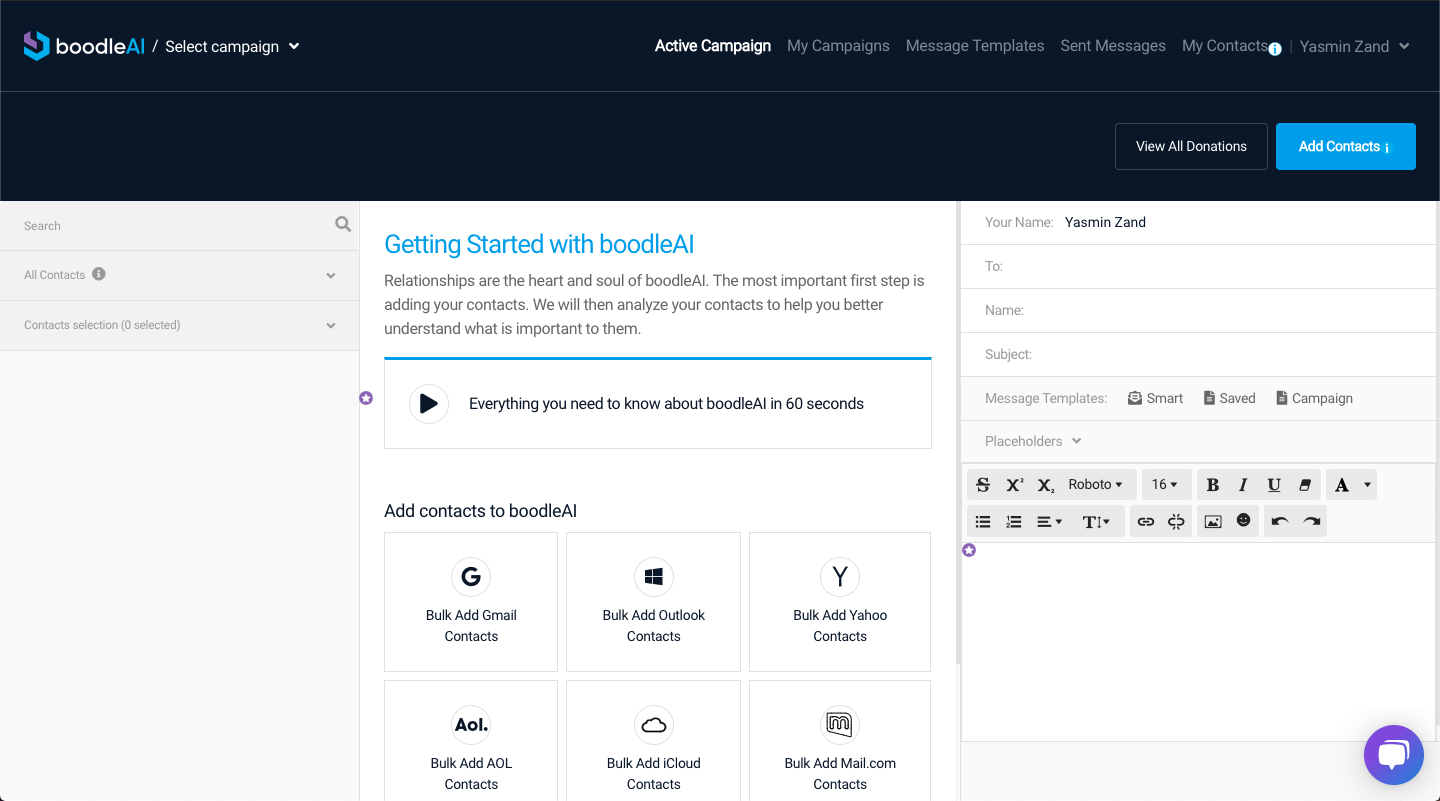Image resolution: width=1440 pixels, height=801 pixels.
Task: Open the Roboto font family dropdown
Action: click(x=1095, y=485)
